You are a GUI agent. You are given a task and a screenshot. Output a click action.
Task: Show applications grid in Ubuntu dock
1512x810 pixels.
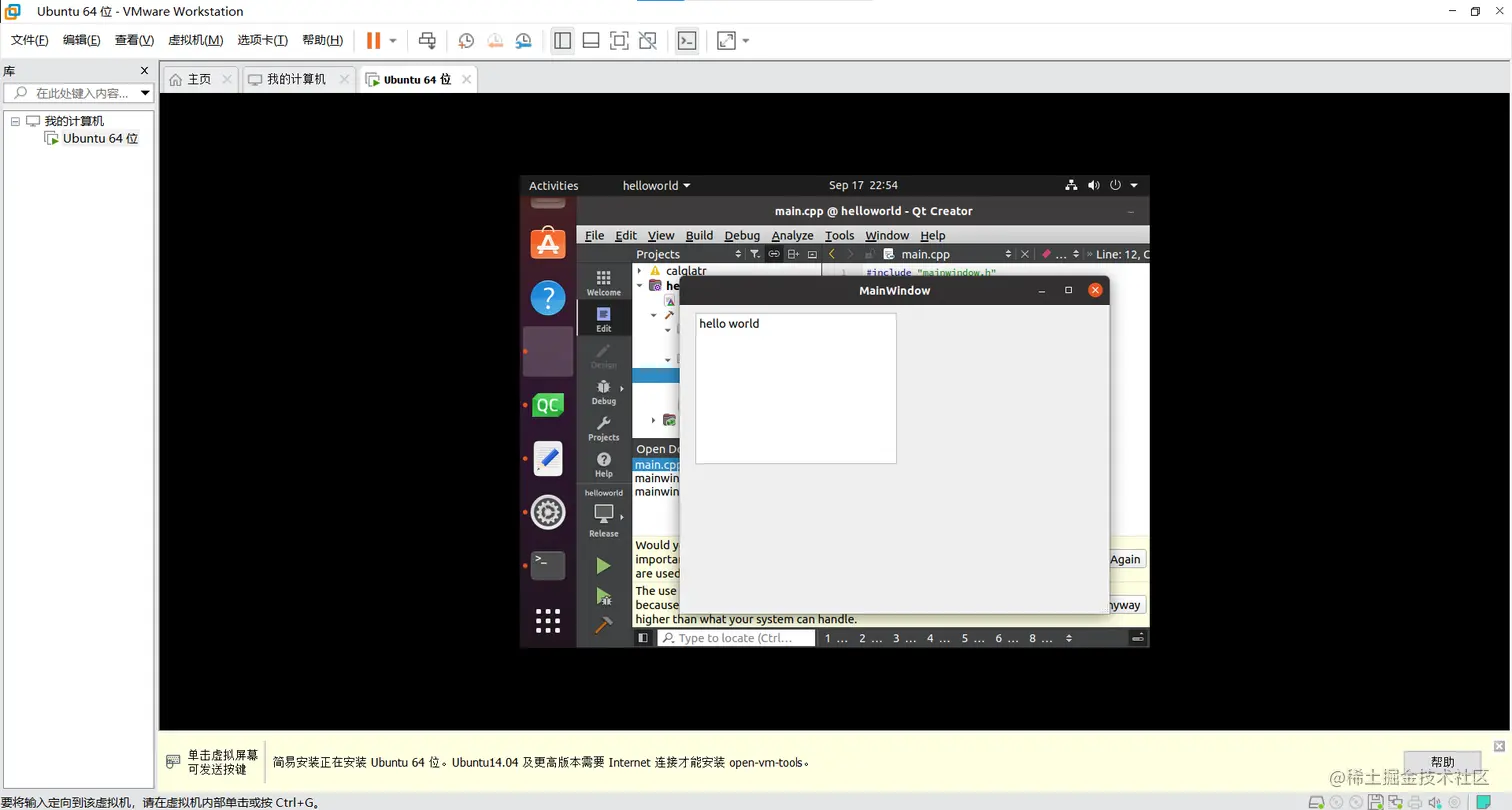548,620
